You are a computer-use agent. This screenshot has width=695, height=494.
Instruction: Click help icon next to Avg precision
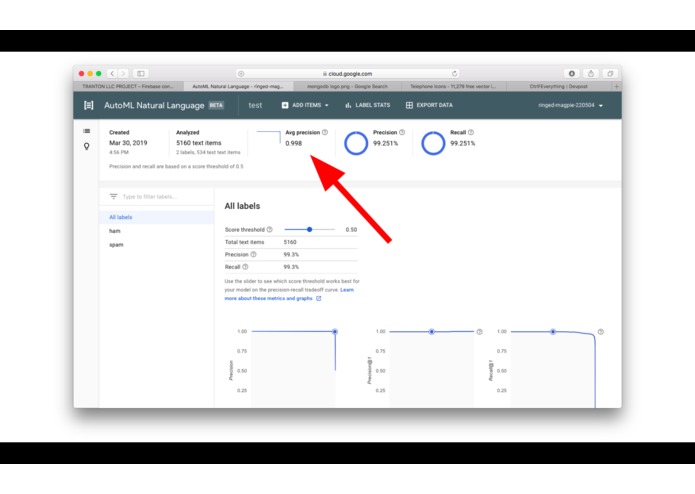(x=325, y=132)
